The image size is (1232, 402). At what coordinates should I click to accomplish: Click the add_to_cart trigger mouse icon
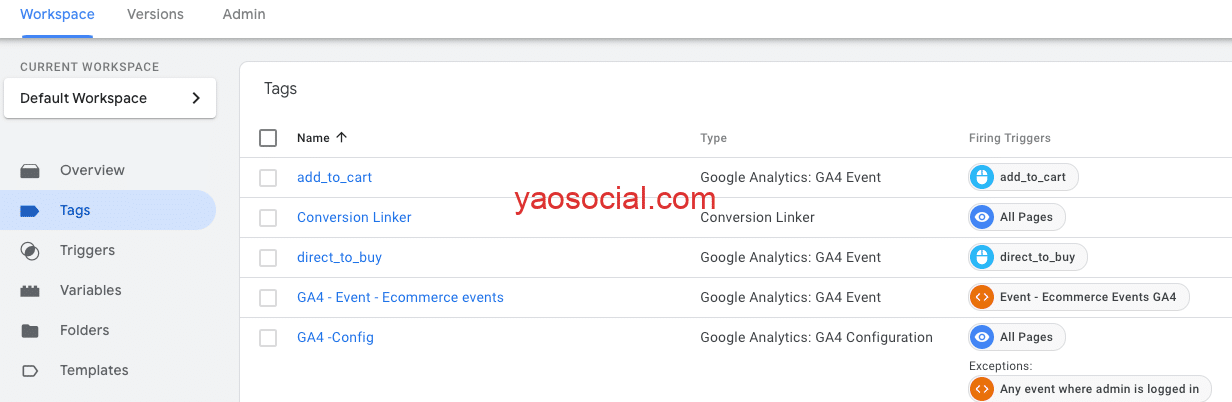(982, 177)
